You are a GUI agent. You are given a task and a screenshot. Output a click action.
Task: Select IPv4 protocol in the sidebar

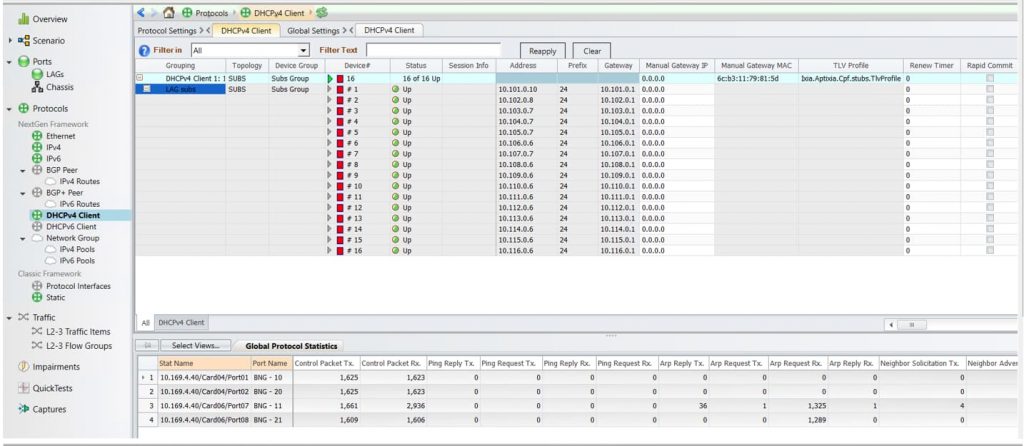(53, 147)
